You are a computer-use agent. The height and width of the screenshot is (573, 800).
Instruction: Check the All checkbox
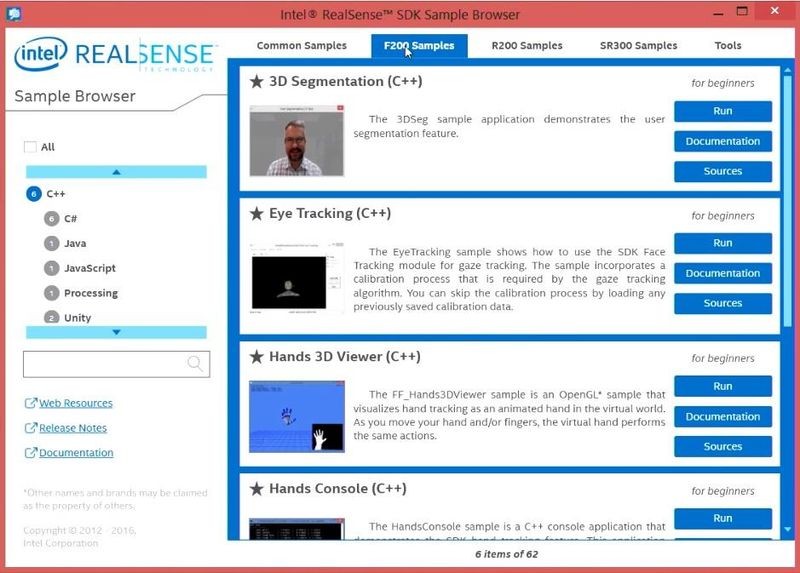pos(30,147)
